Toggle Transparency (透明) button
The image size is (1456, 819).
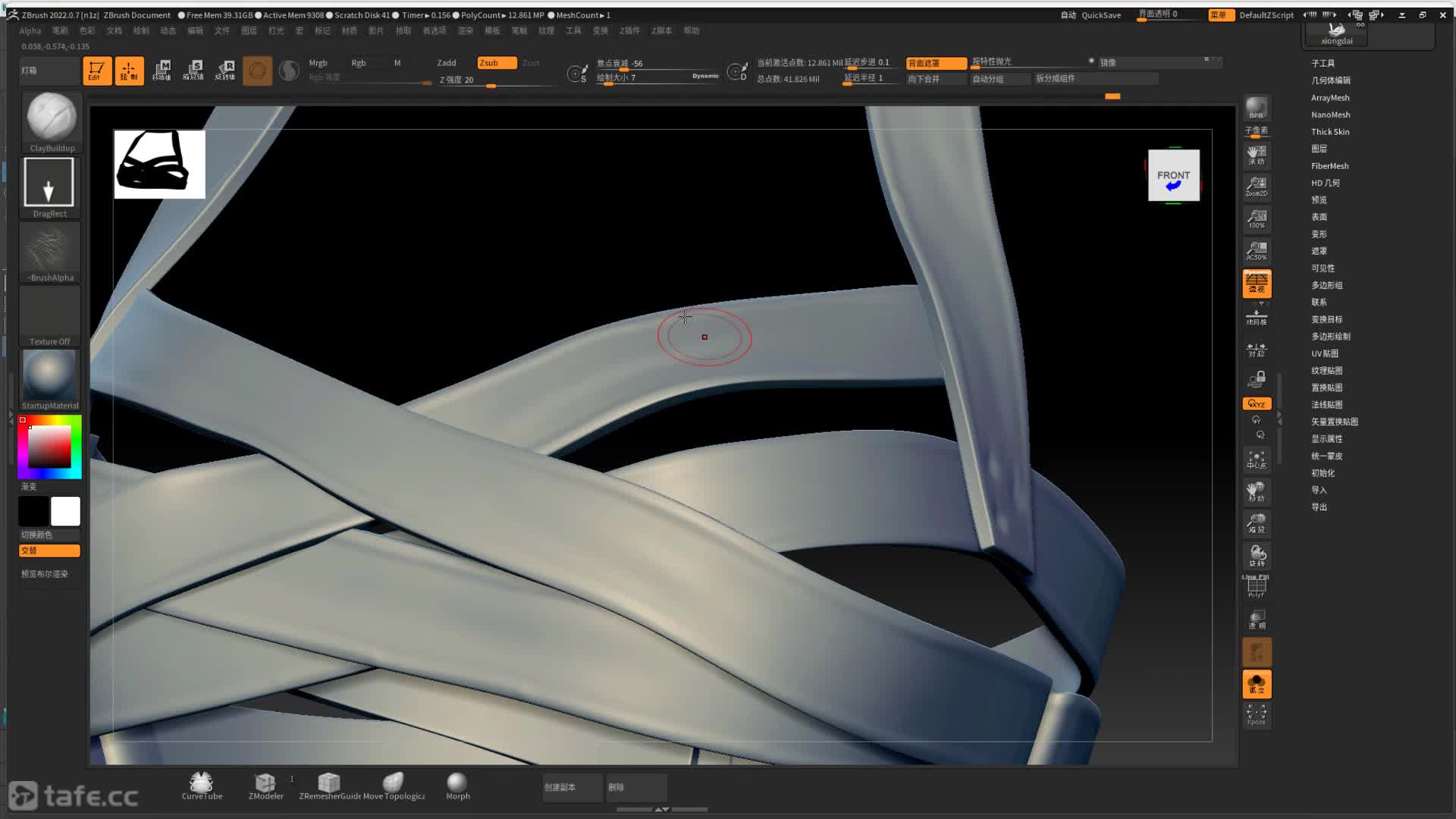pyautogui.click(x=1257, y=620)
